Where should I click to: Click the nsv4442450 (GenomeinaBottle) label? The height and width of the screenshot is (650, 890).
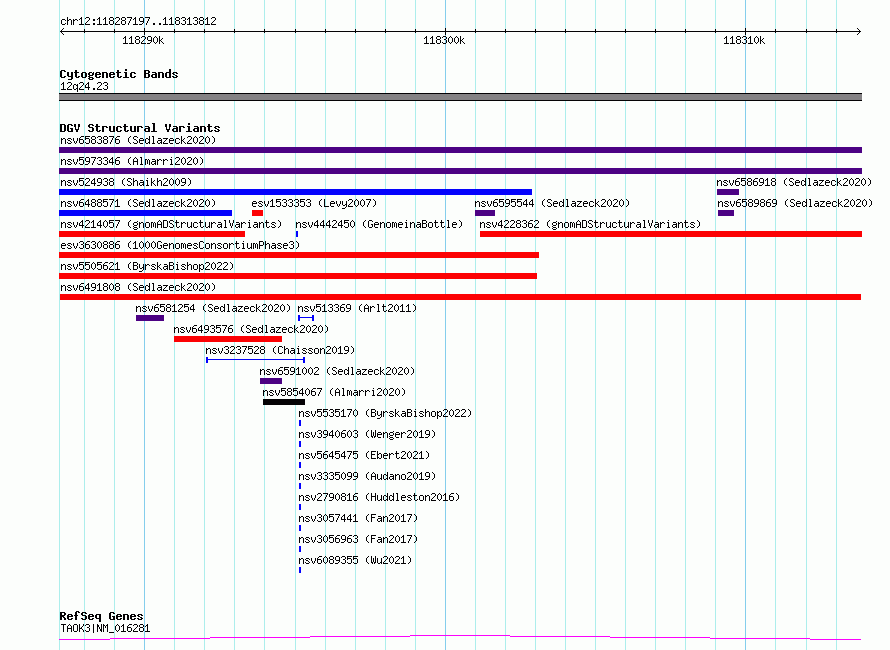point(379,224)
